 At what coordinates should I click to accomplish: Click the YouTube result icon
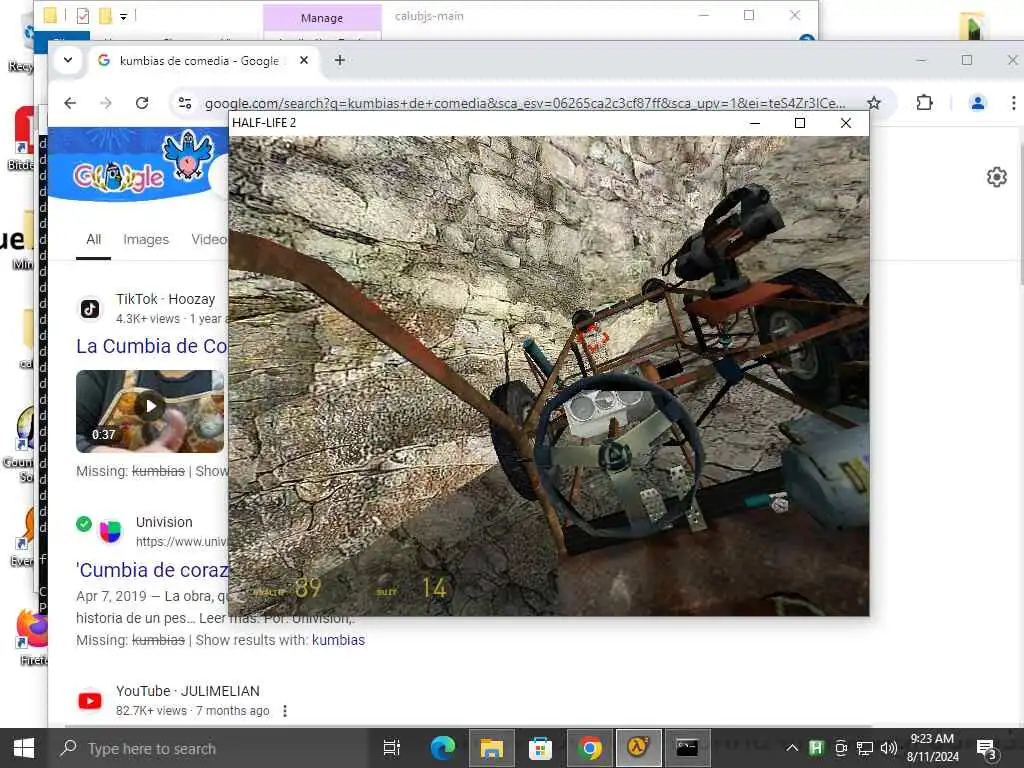(90, 701)
